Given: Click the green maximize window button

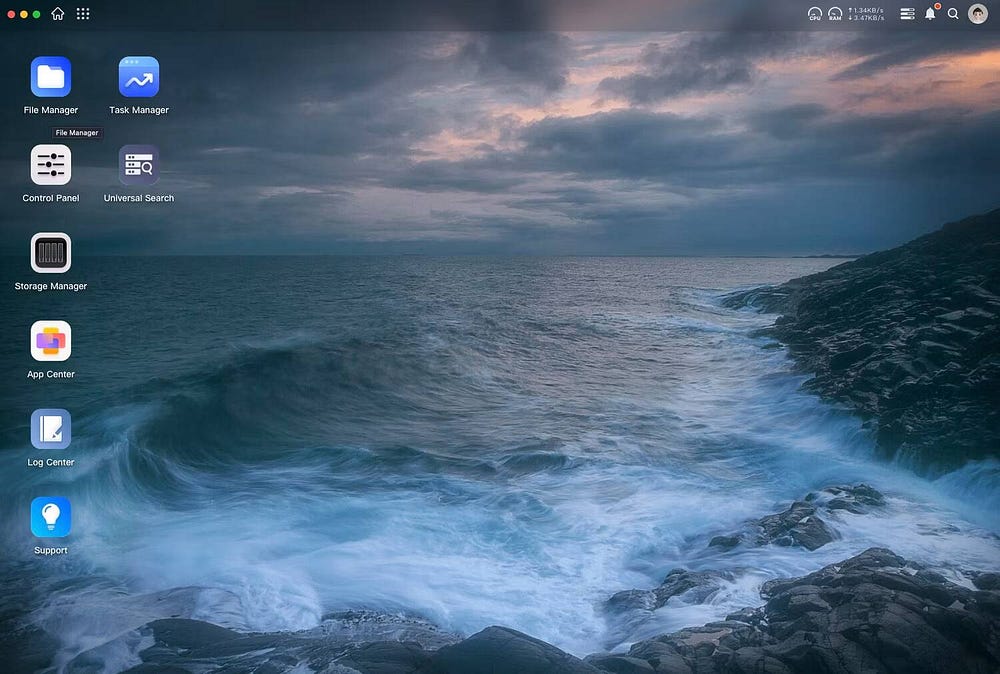Looking at the screenshot, I should [x=37, y=14].
